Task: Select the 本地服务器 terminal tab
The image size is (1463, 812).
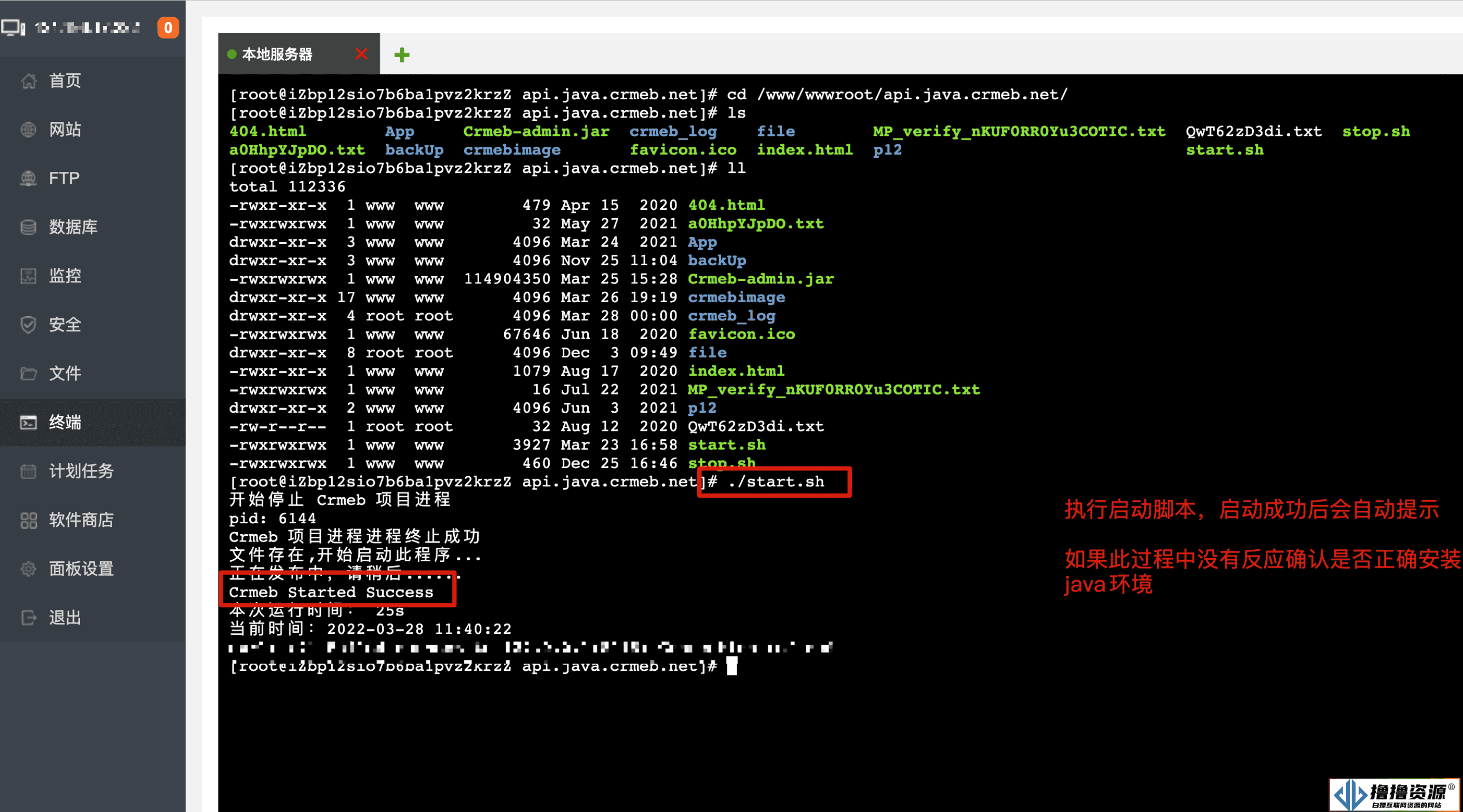Action: [298, 54]
